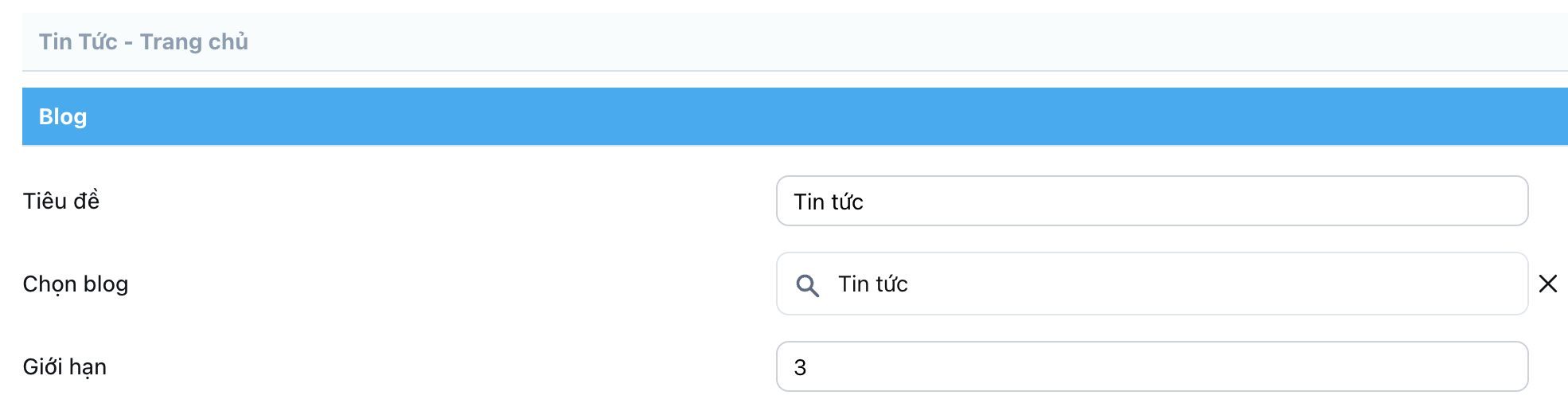Click 'Tin tức' text in blog selector
1568x411 pixels.
point(872,284)
